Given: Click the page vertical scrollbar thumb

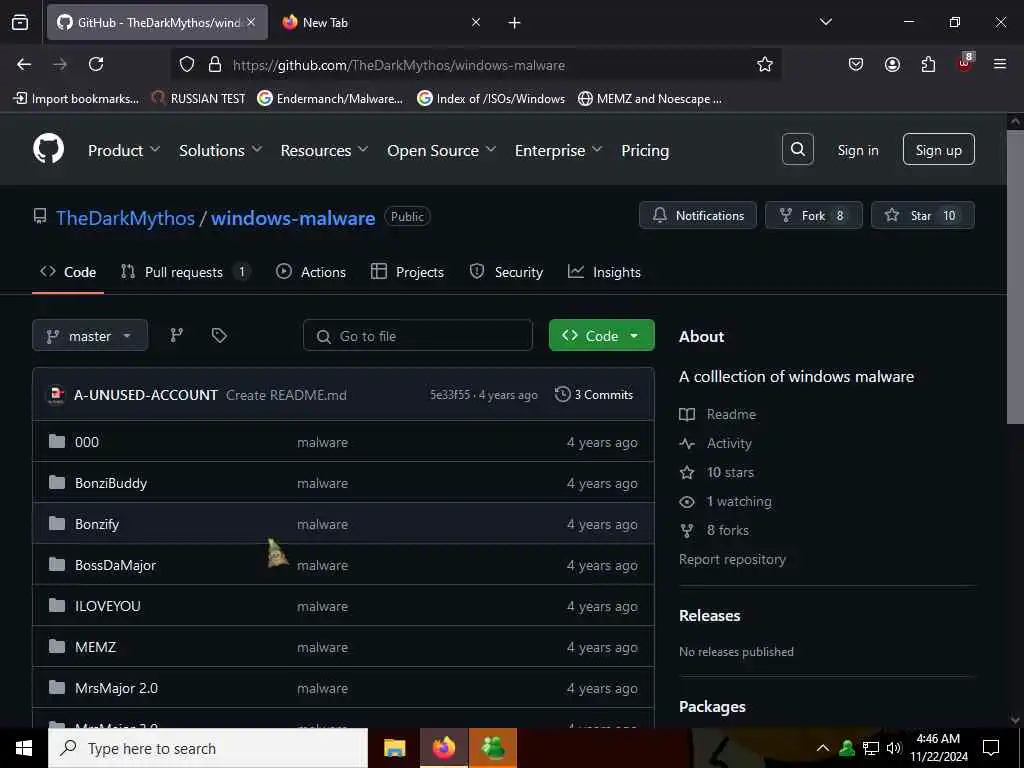Looking at the screenshot, I should [x=1015, y=277].
